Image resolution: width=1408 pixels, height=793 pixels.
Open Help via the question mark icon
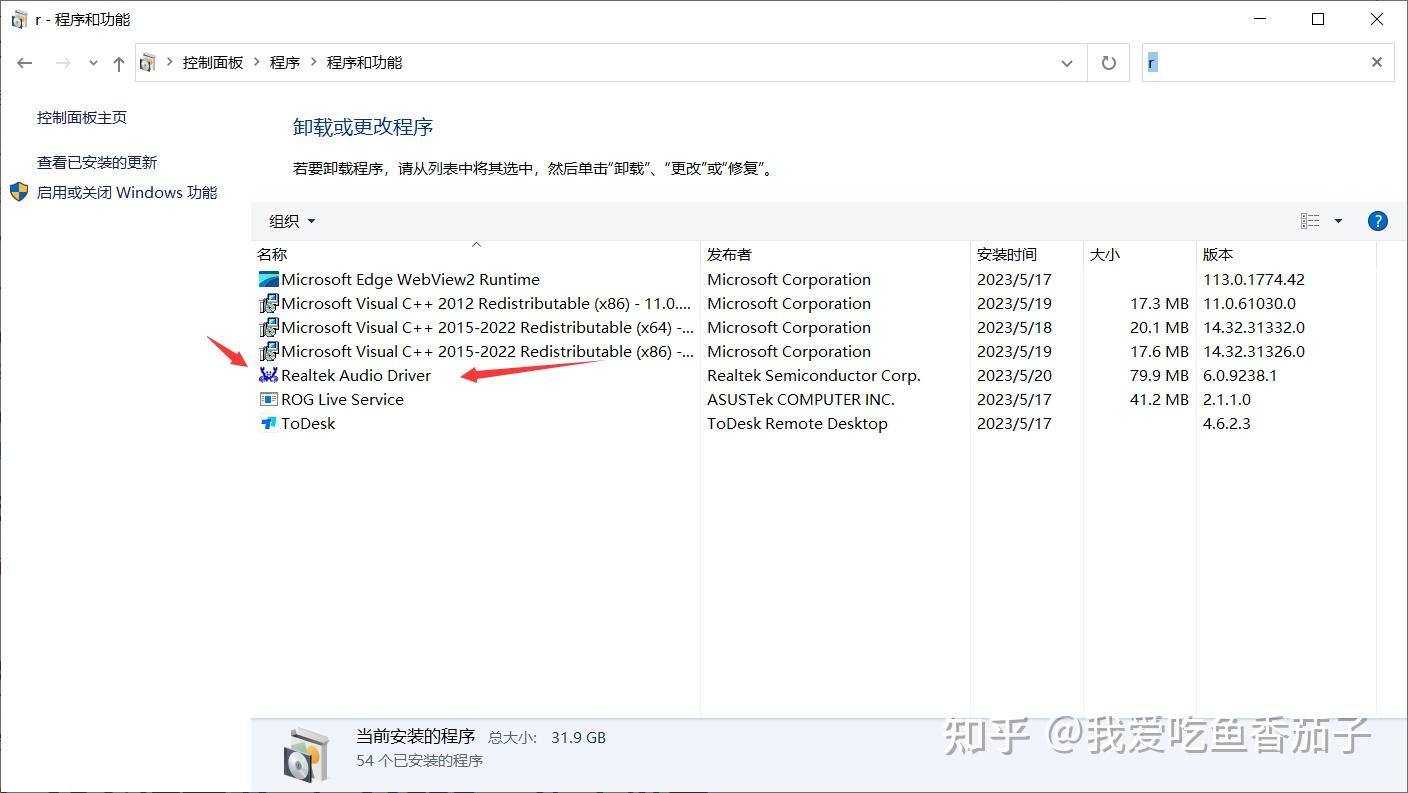[x=1377, y=221]
